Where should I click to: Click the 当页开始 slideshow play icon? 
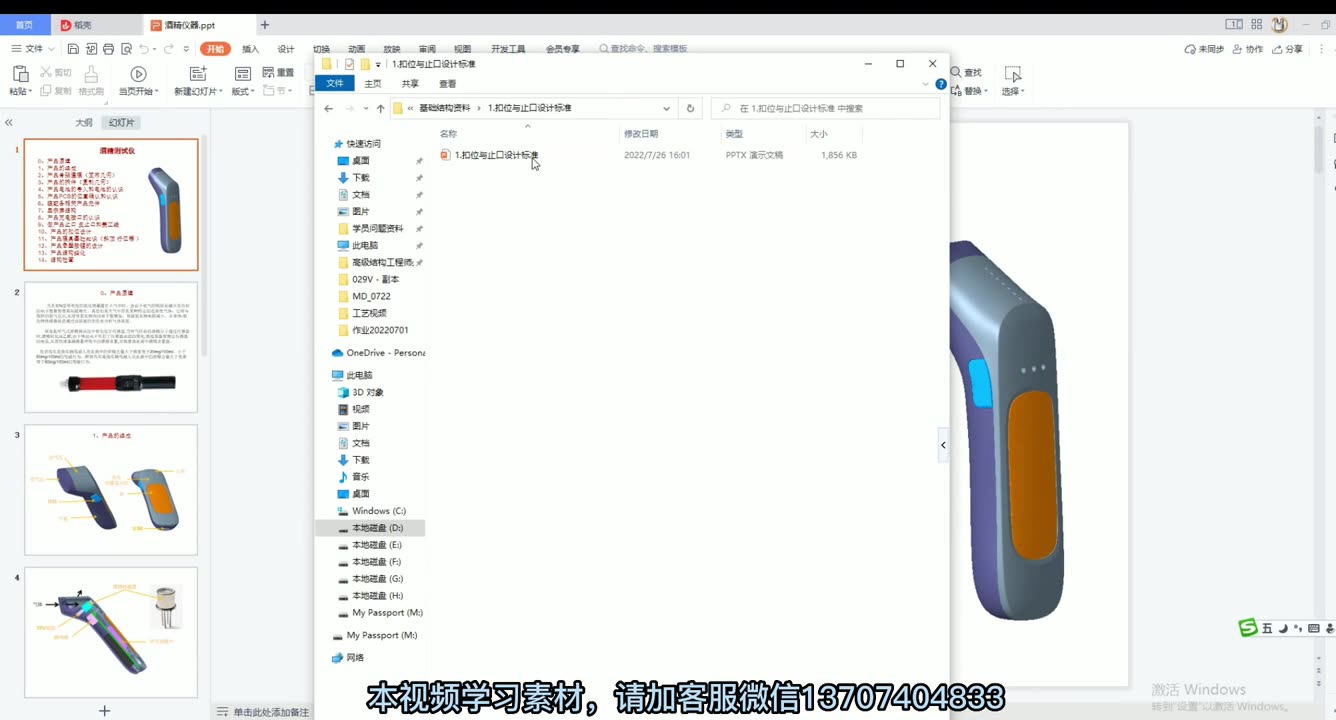coord(138,72)
